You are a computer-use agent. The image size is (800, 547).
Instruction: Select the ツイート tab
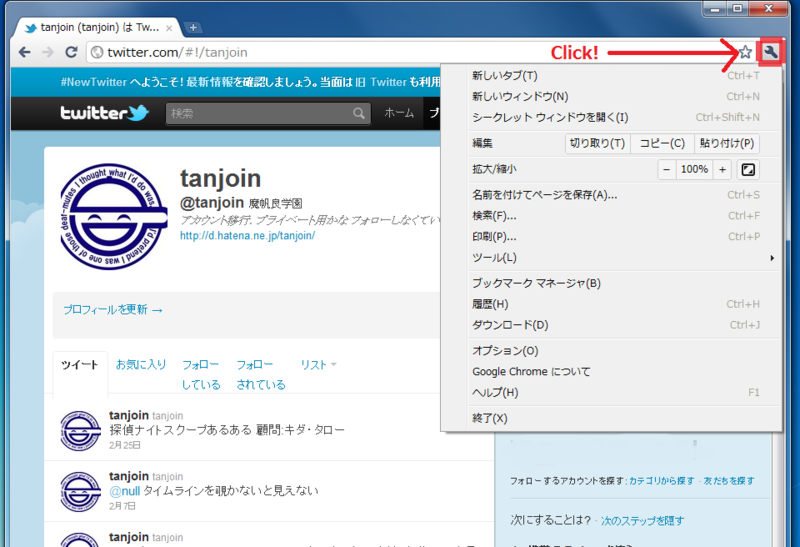tap(80, 365)
